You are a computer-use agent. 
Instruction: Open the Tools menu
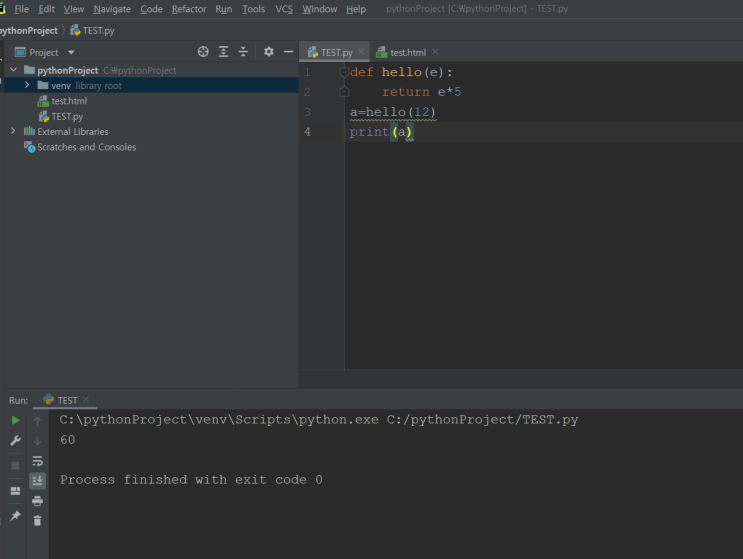click(x=254, y=9)
